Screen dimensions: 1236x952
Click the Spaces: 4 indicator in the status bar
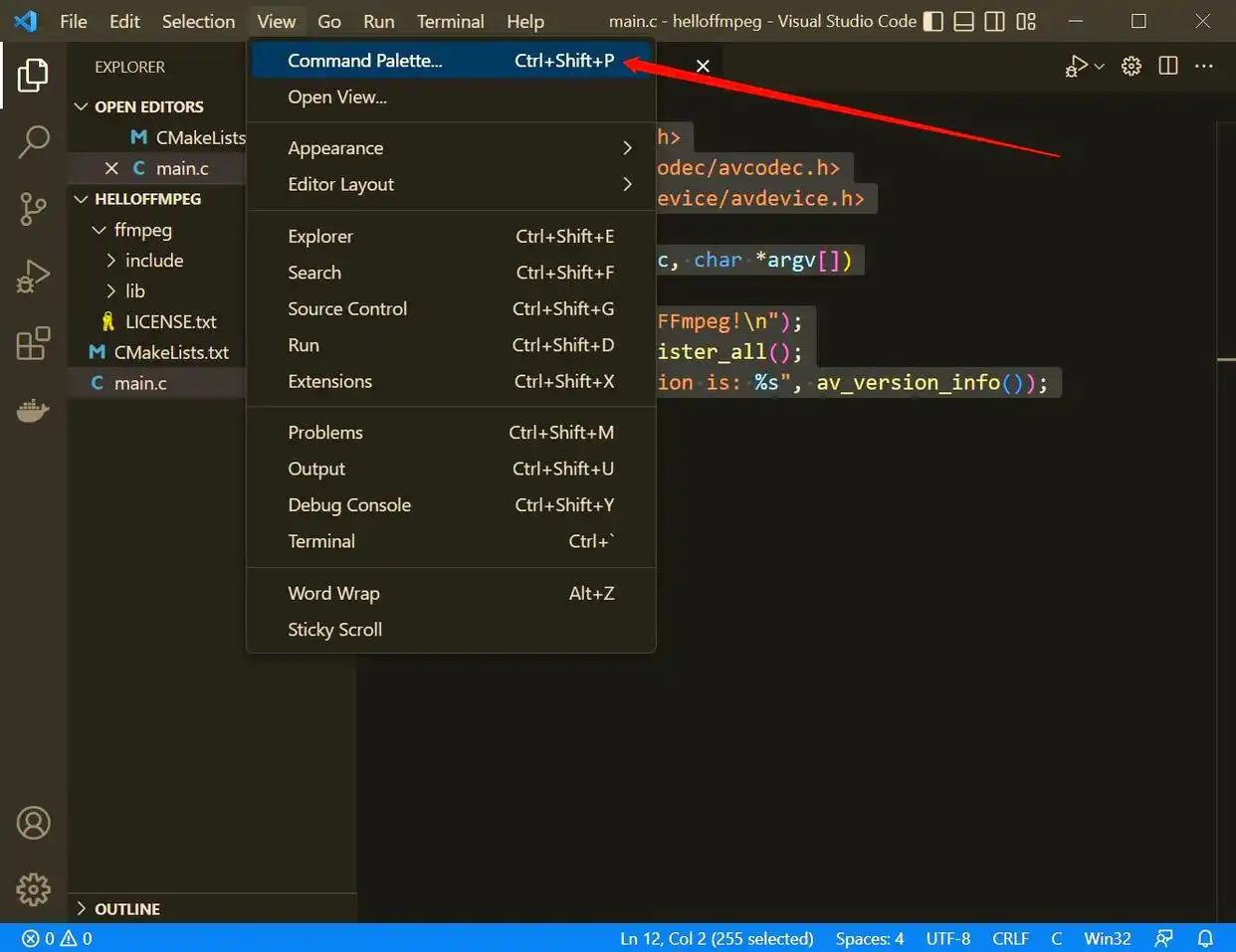(869, 938)
